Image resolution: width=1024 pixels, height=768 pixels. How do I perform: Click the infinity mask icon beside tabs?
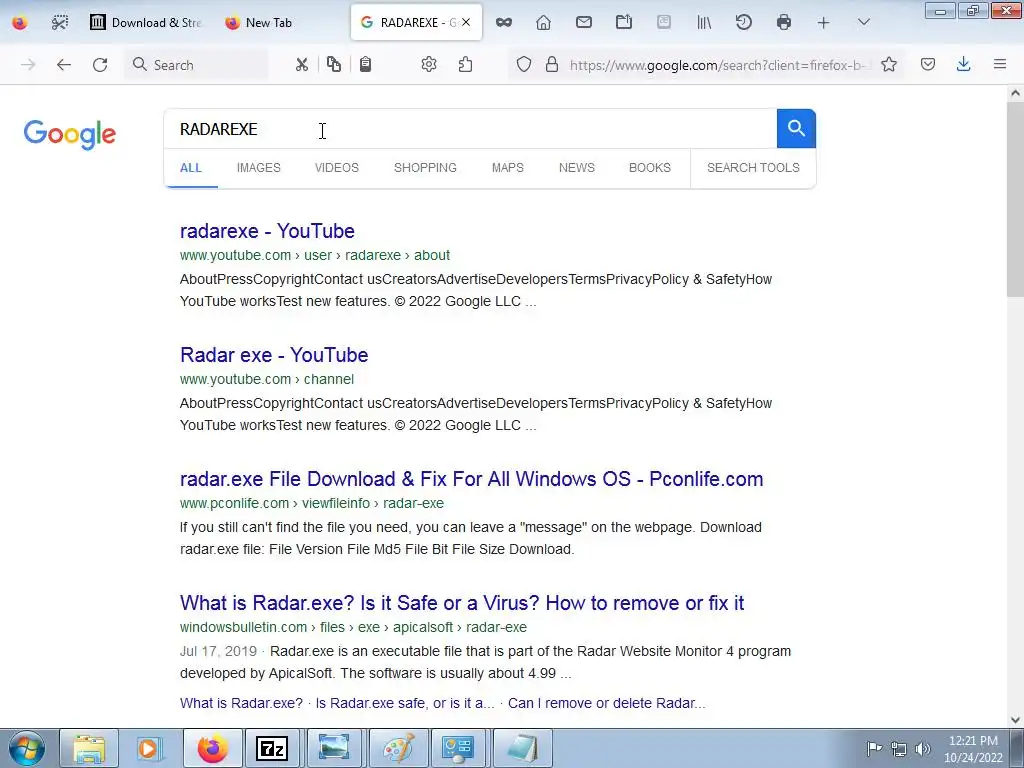coord(504,23)
